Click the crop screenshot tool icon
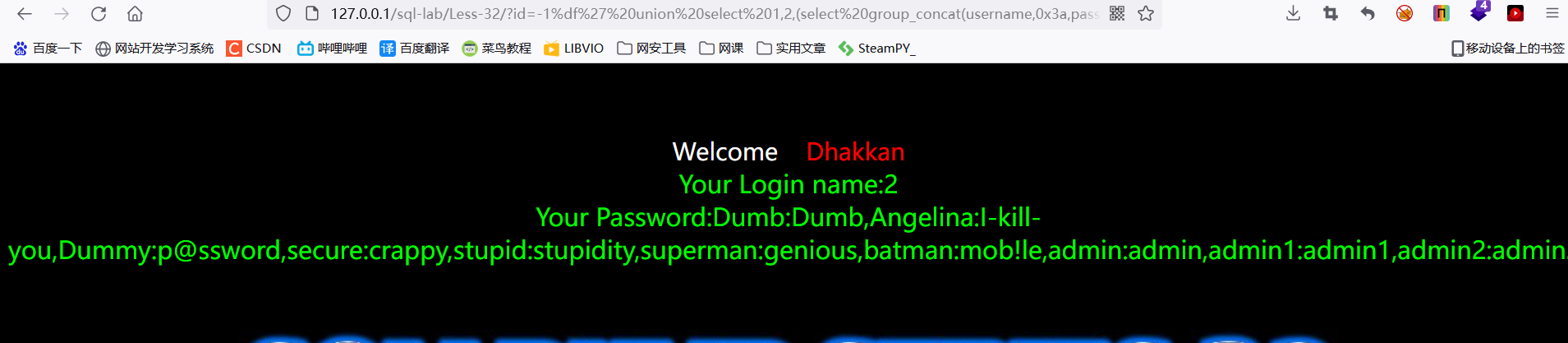The height and width of the screenshot is (343, 1568). coord(1330,14)
